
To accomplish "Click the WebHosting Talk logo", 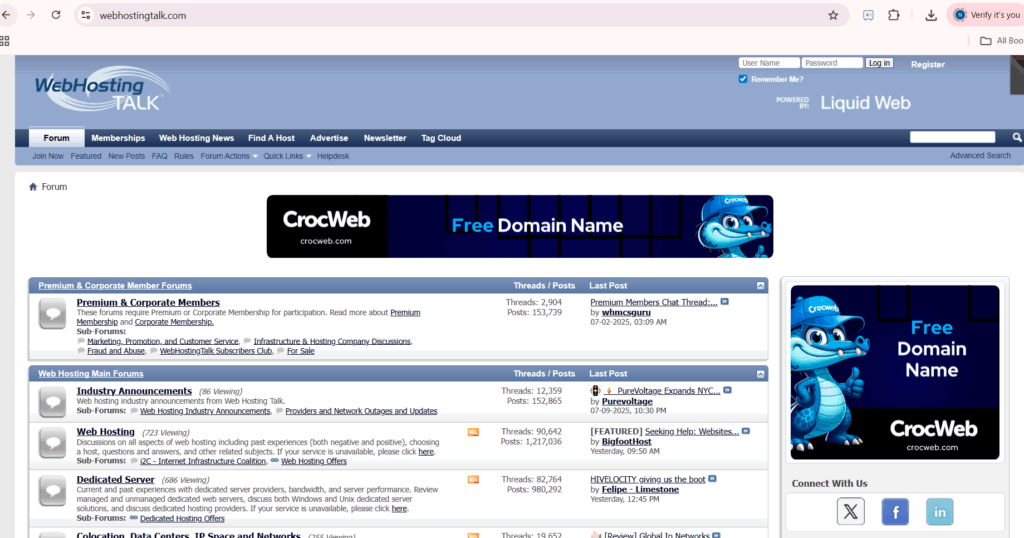I will click(x=101, y=90).
